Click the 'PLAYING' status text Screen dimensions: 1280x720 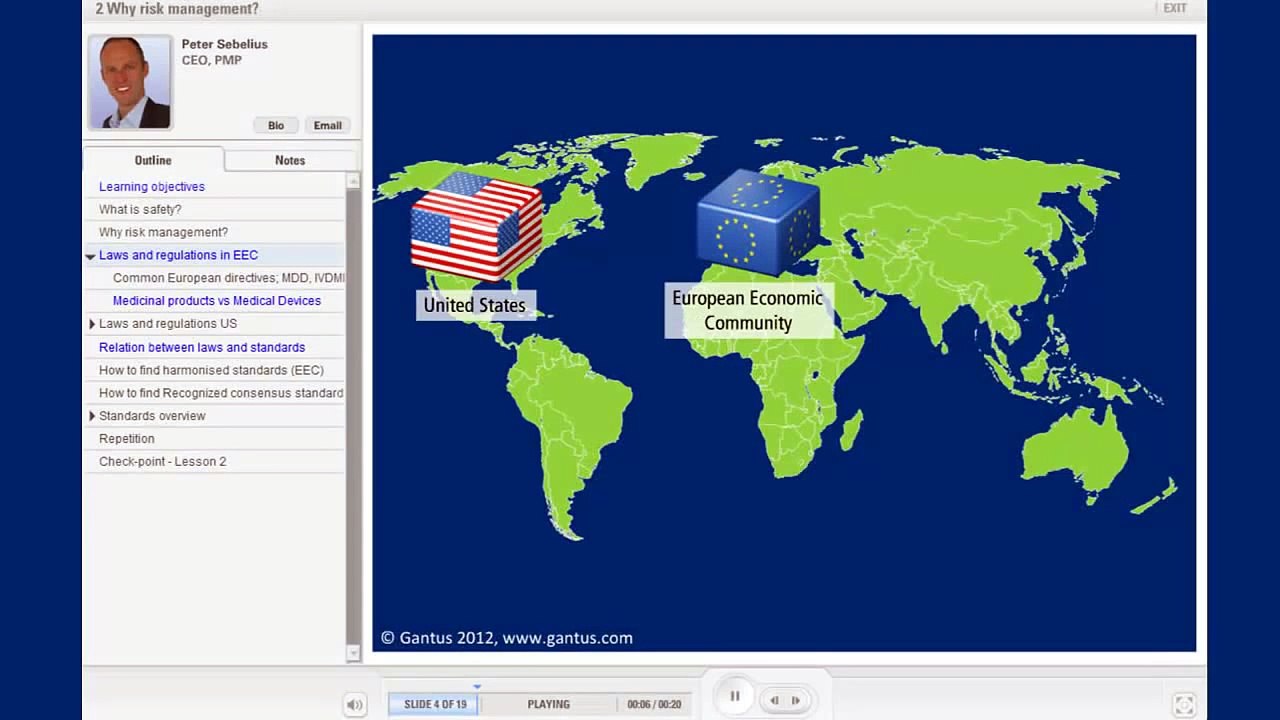pyautogui.click(x=549, y=705)
